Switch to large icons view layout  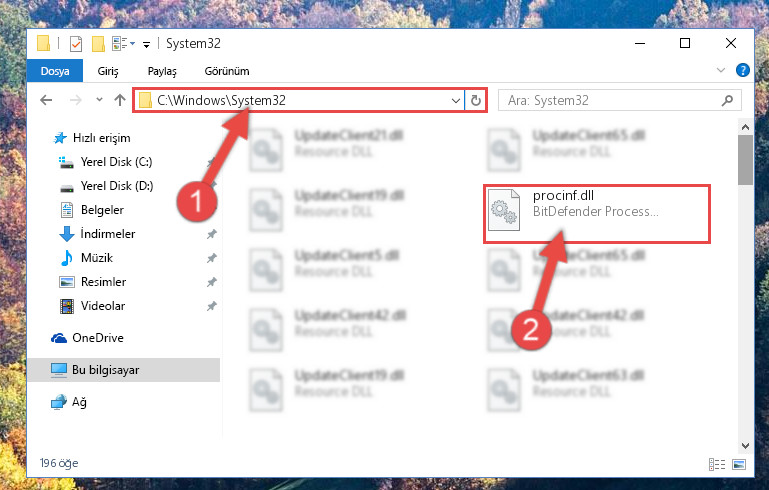point(739,464)
